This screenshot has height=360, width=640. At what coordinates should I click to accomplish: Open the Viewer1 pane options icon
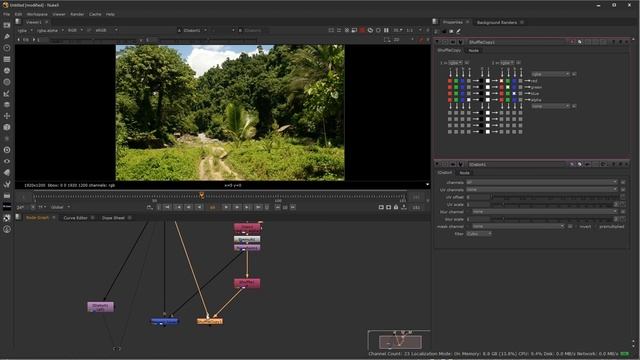click(x=18, y=22)
